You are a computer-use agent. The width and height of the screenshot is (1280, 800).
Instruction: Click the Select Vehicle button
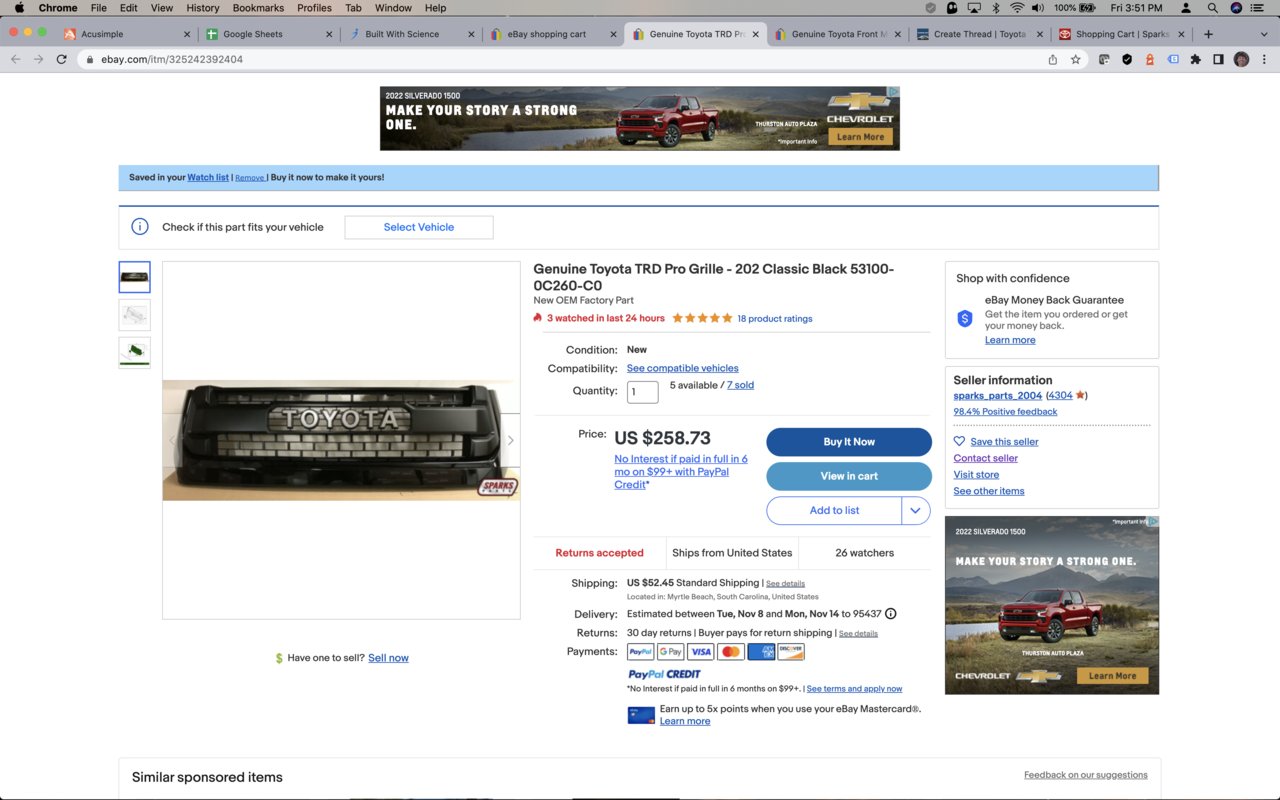(x=419, y=227)
